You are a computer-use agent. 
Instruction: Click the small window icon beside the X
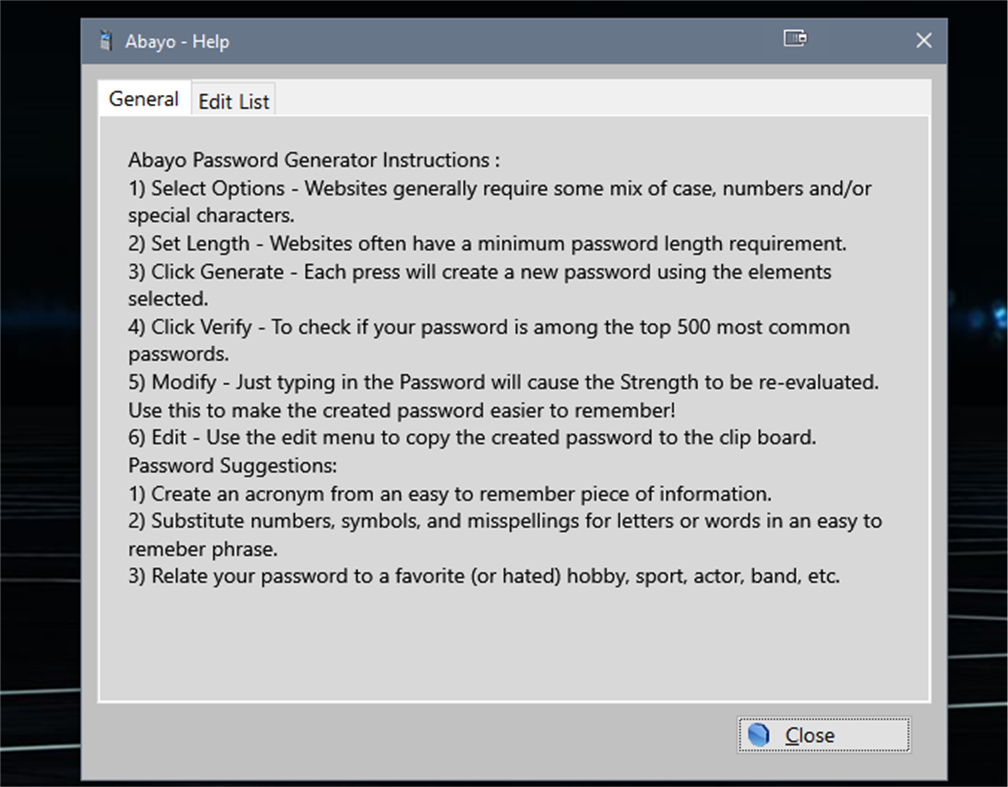tap(795, 39)
